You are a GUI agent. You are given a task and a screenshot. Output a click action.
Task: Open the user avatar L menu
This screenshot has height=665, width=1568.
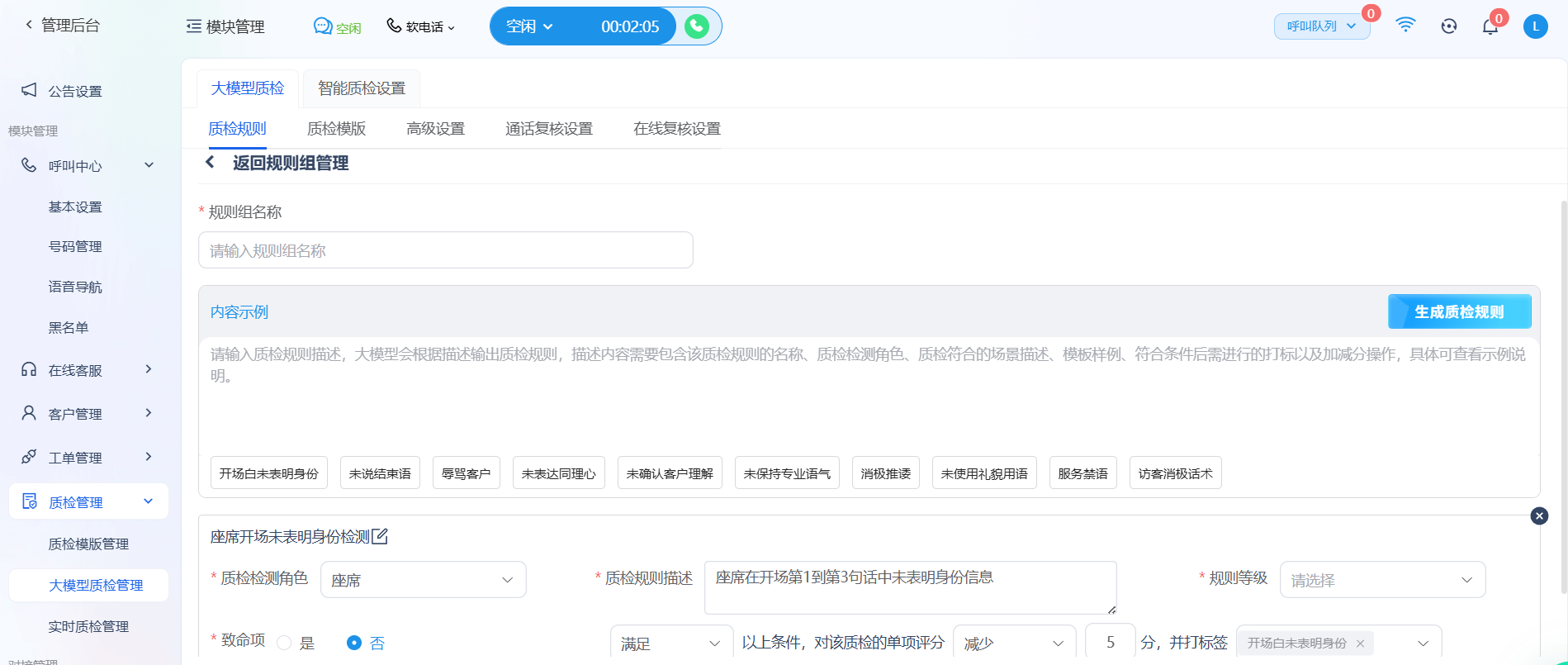pyautogui.click(x=1536, y=26)
